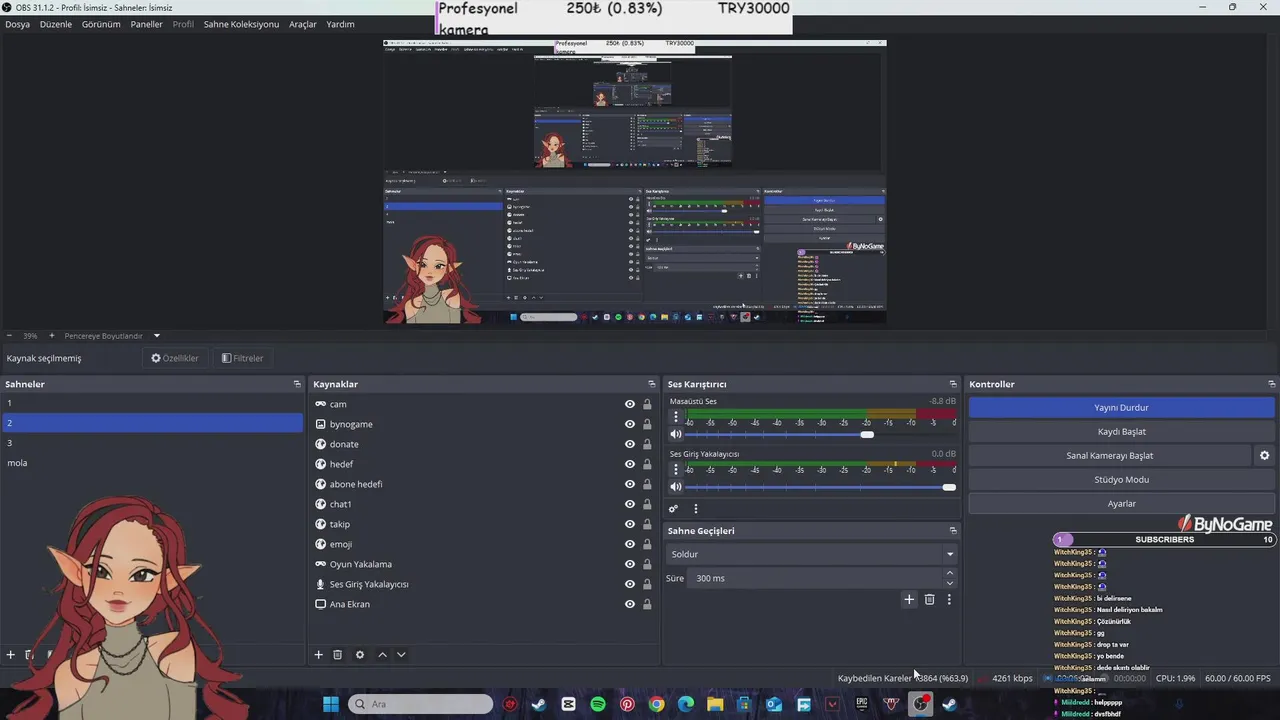Open Ayarlar settings button
Image resolution: width=1280 pixels, height=720 pixels.
pyautogui.click(x=1121, y=504)
